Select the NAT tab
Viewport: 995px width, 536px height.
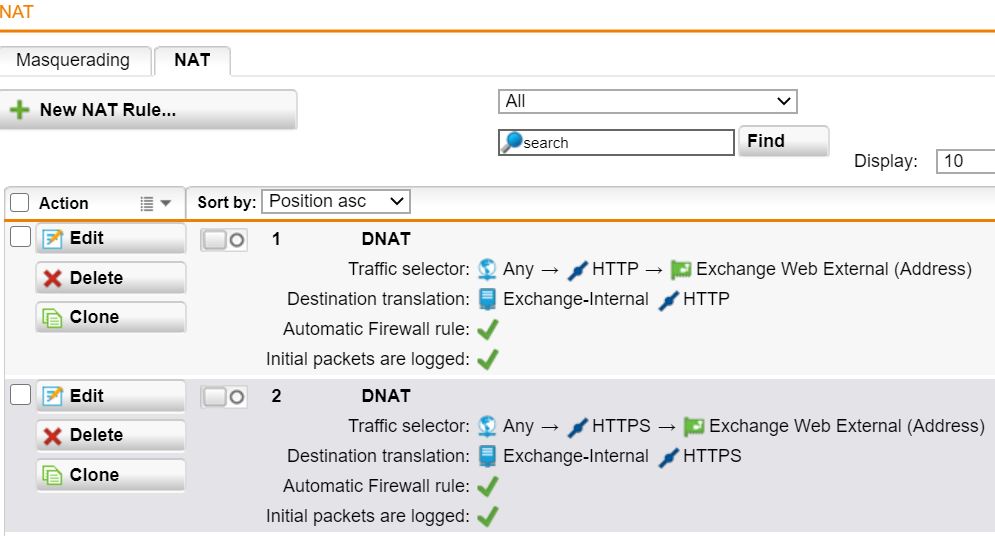192,60
